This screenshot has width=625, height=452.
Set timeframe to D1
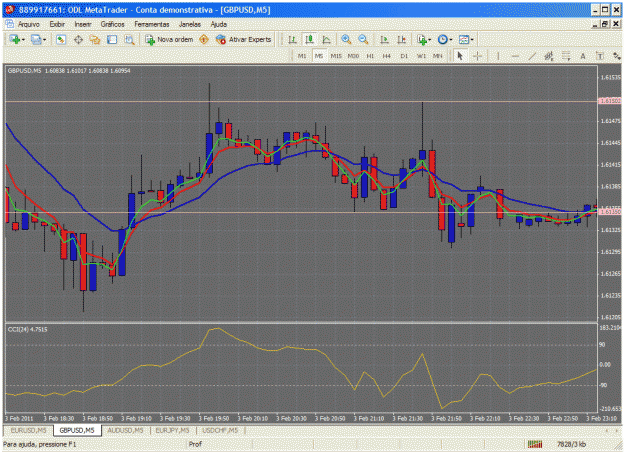(x=404, y=56)
